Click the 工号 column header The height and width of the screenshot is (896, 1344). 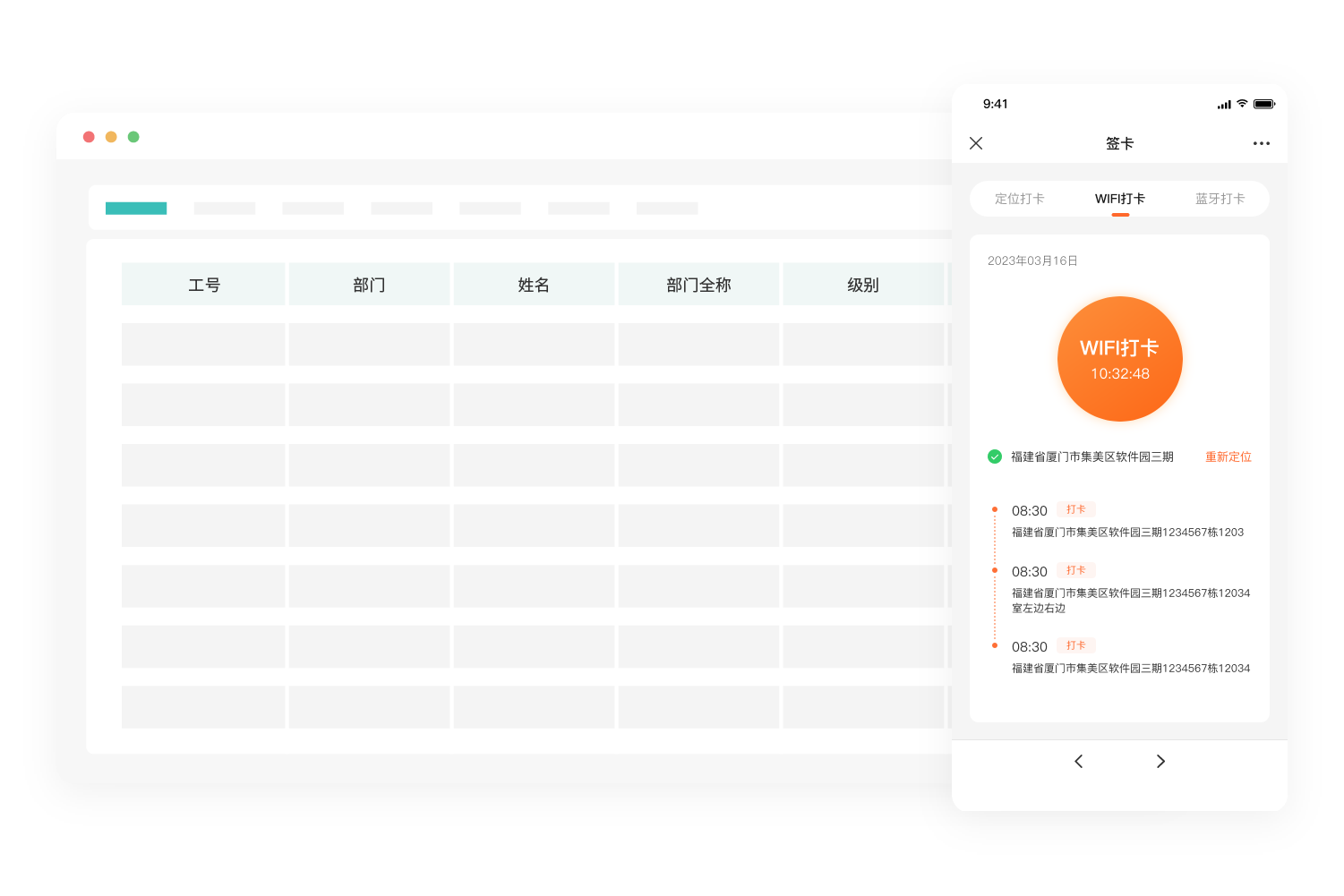203,285
